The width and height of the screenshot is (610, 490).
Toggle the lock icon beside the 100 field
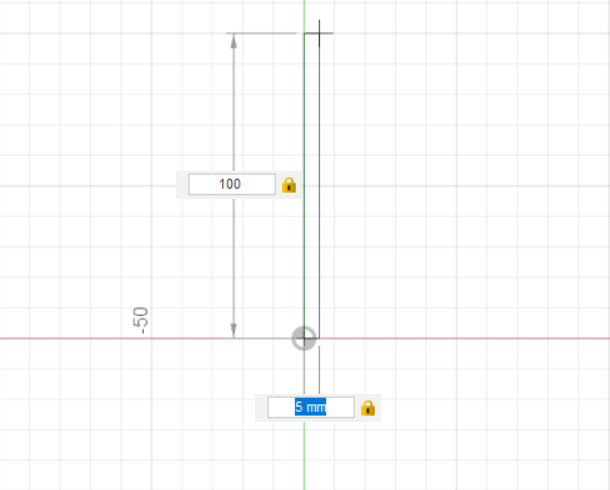(x=289, y=185)
